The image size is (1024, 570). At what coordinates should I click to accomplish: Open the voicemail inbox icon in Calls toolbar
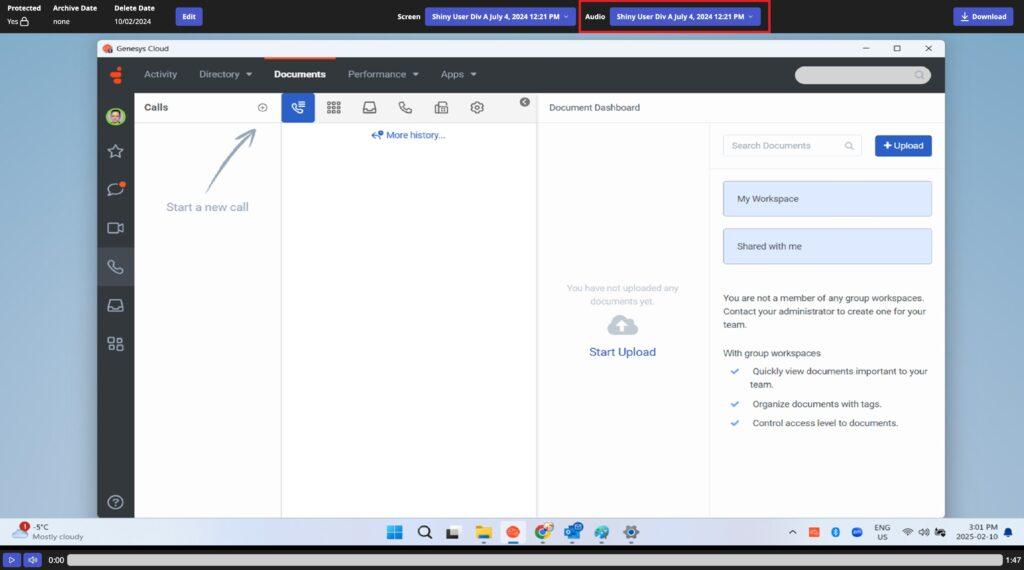point(369,108)
